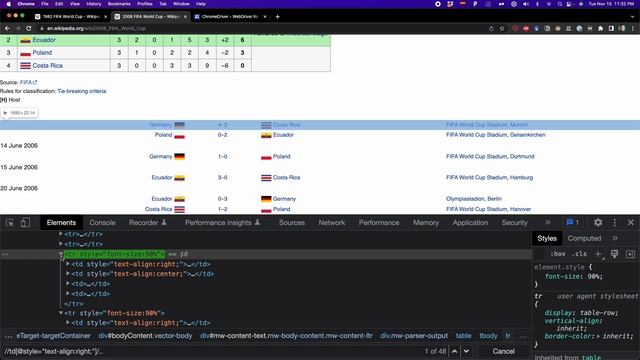
Task: Select table in the breadcrumb bar
Action: 463,336
